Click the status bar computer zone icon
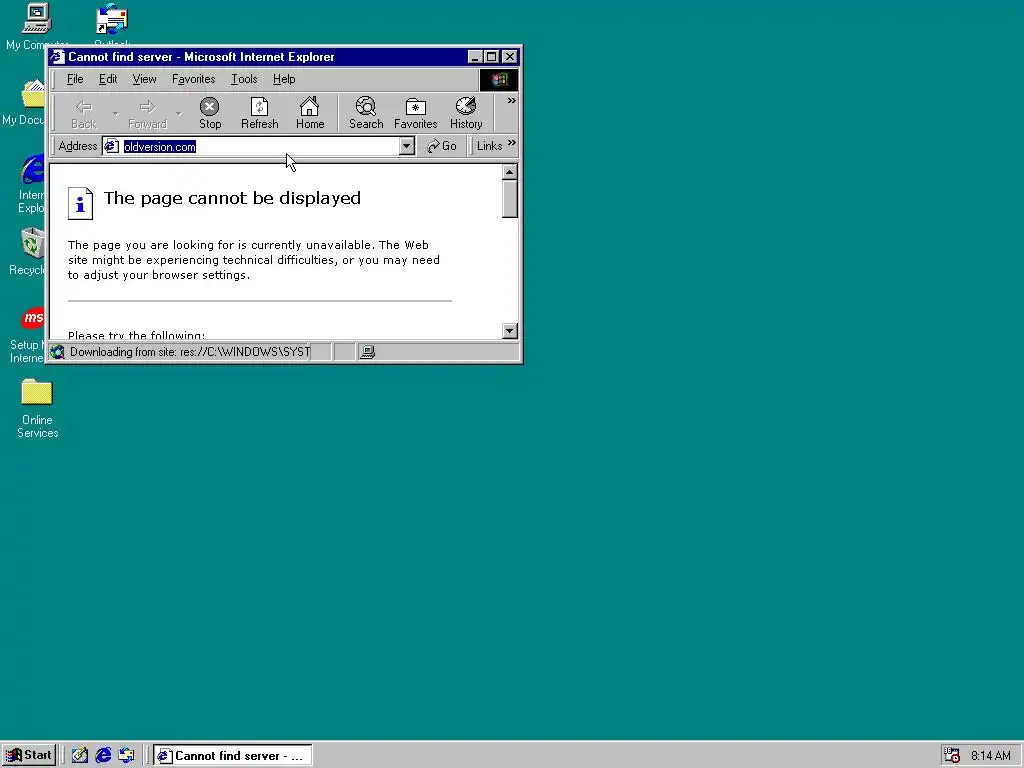 point(368,352)
